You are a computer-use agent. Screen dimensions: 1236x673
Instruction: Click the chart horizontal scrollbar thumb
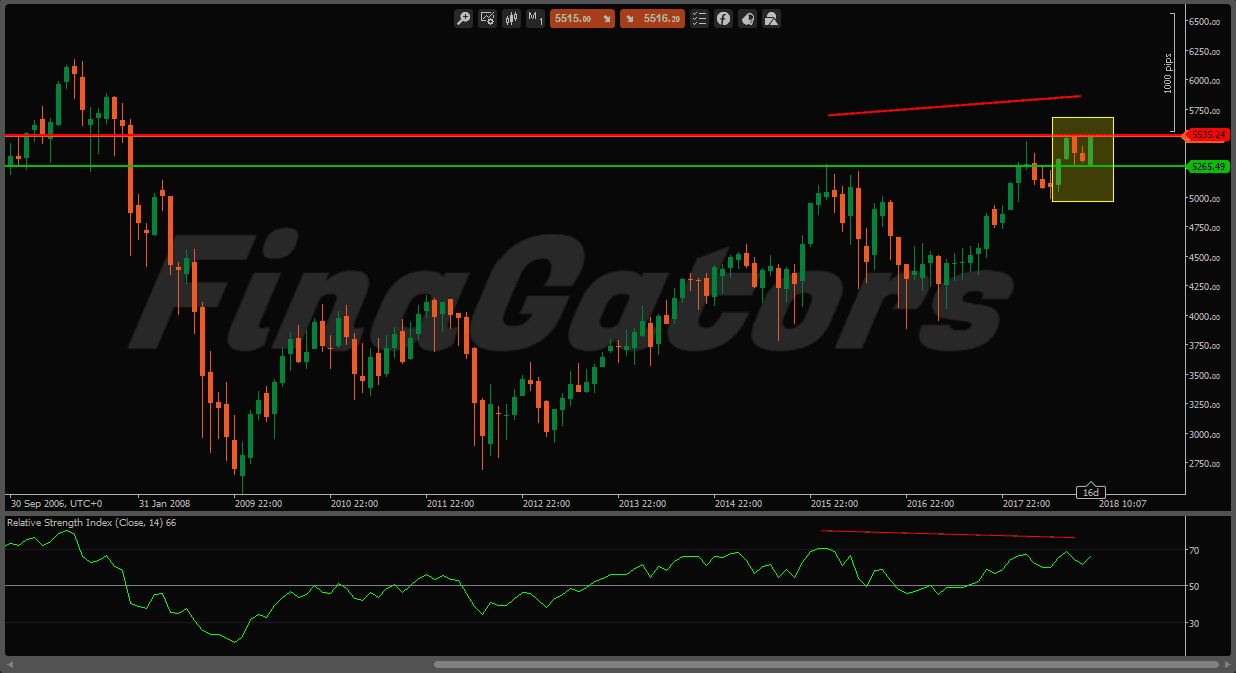point(828,664)
